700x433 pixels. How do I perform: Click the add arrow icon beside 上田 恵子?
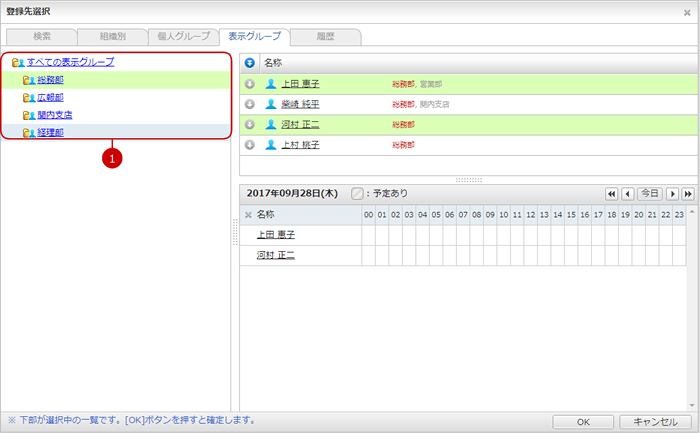point(249,83)
